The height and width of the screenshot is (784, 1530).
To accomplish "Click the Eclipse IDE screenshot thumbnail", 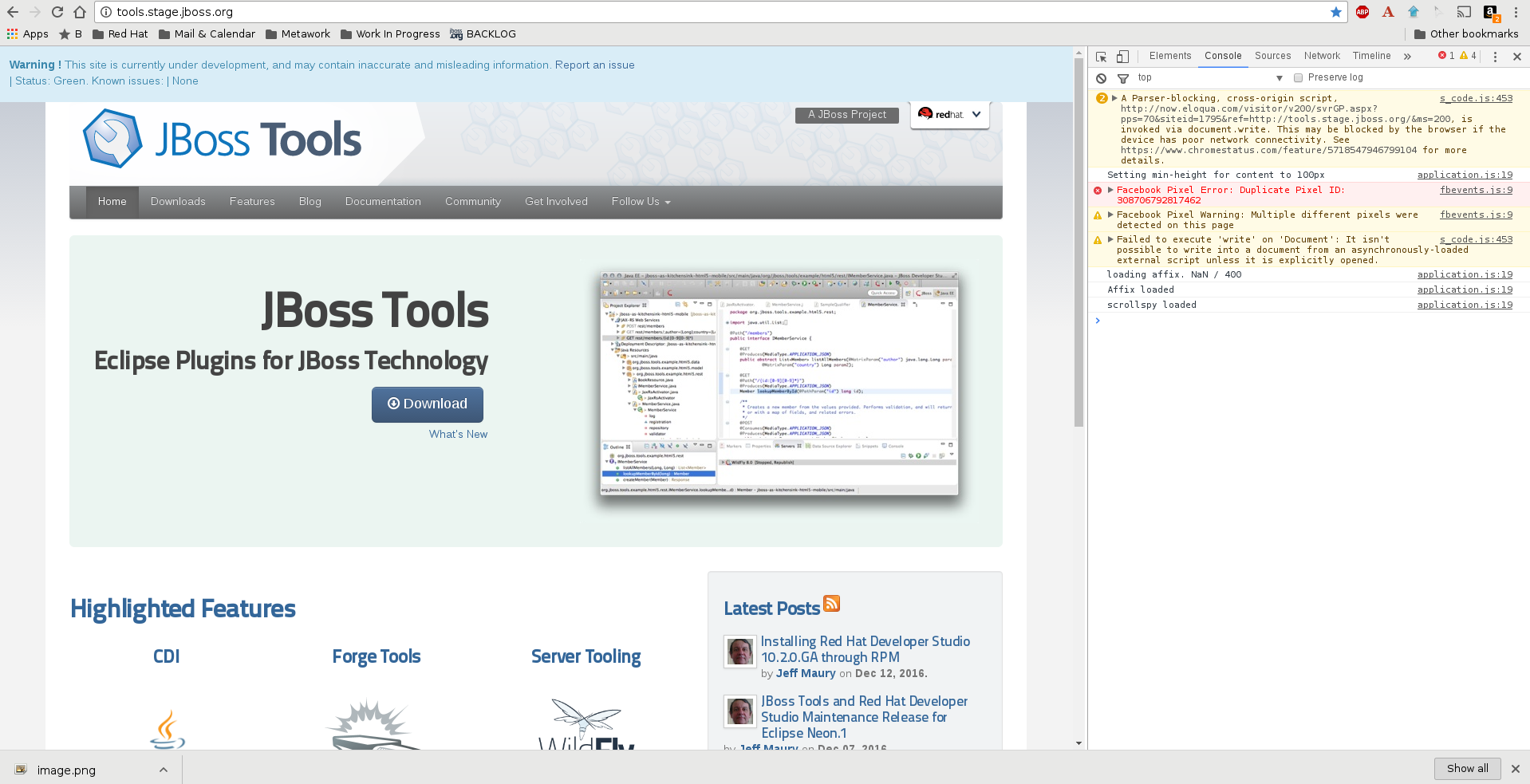I will pyautogui.click(x=779, y=383).
